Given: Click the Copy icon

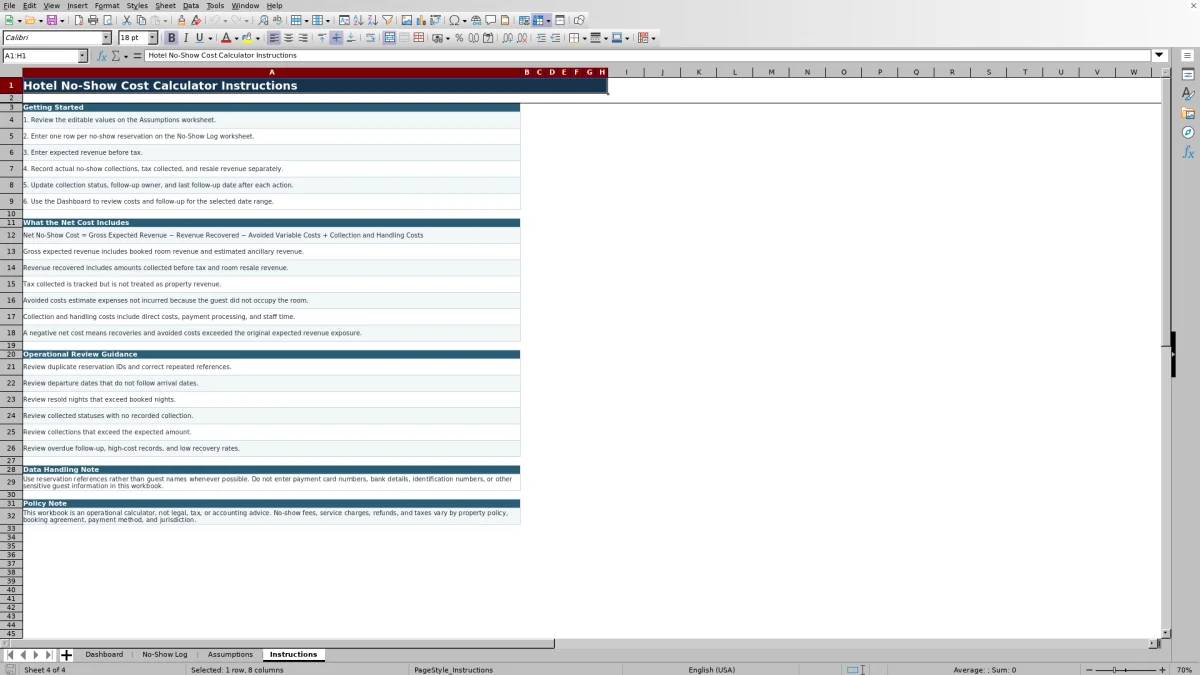Looking at the screenshot, I should (141, 20).
